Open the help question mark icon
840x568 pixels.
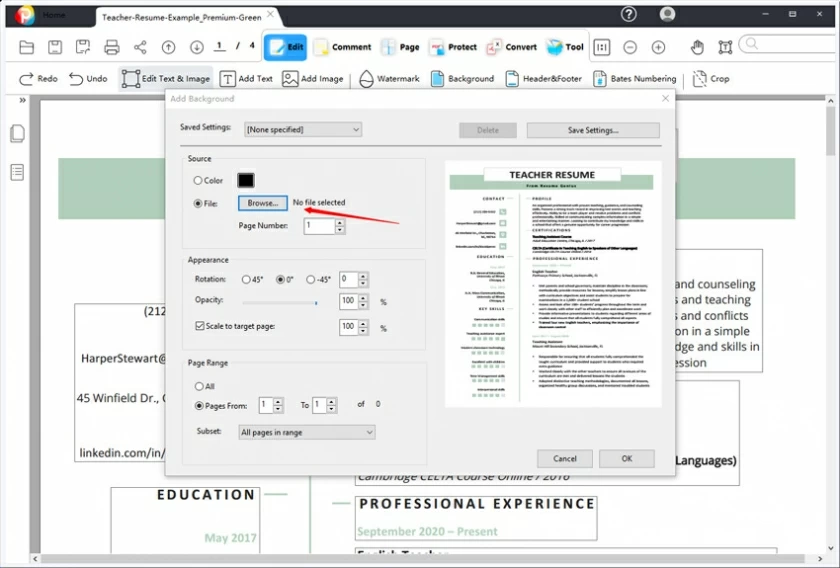[x=628, y=14]
